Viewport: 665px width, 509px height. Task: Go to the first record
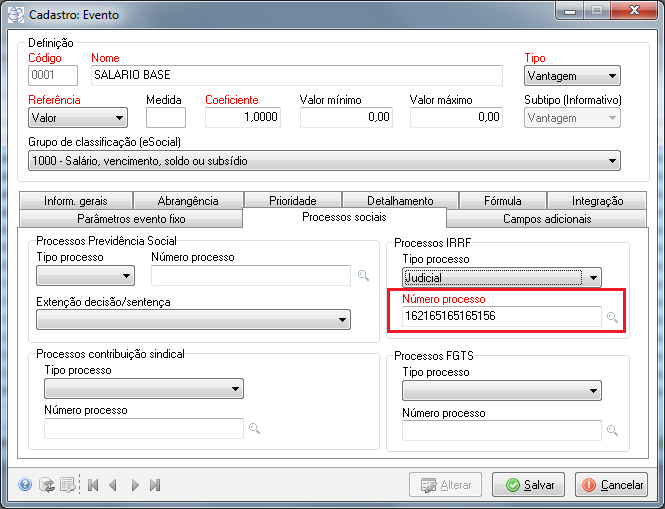pyautogui.click(x=93, y=485)
